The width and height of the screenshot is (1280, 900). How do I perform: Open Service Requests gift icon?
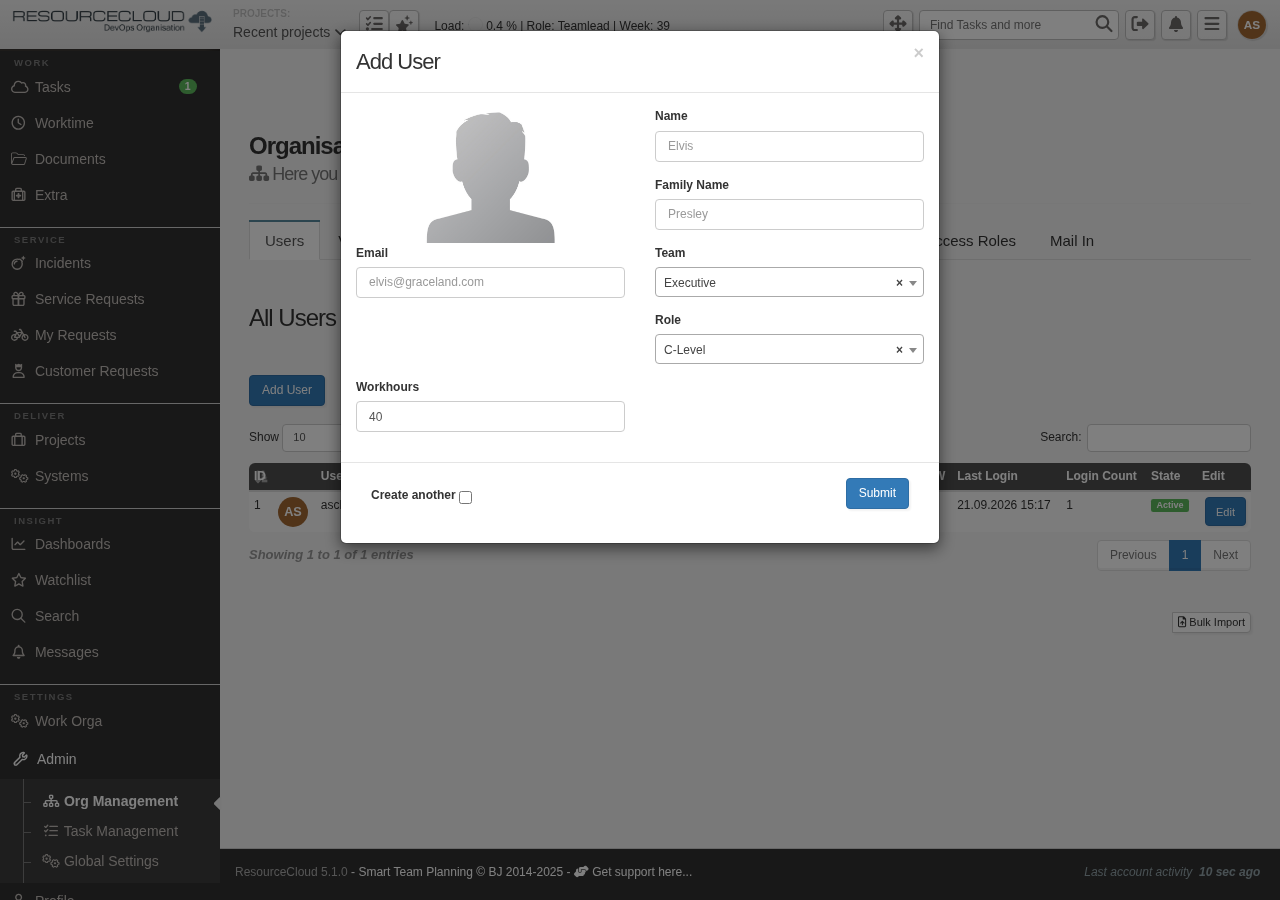tap(19, 299)
